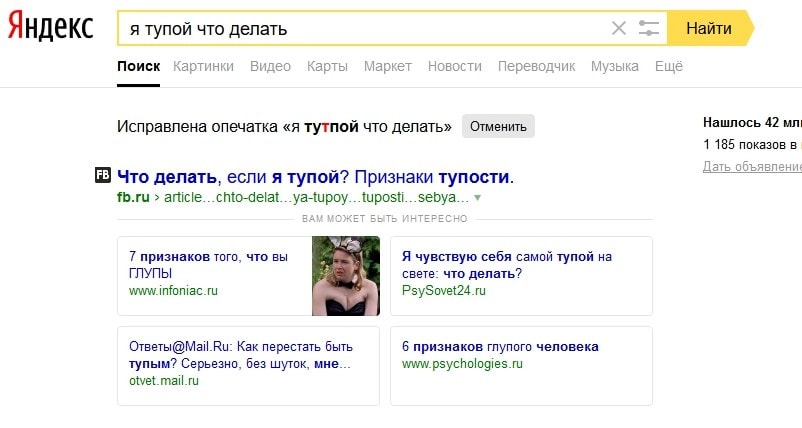
Task: Expand the Ещё menu
Action: click(669, 66)
